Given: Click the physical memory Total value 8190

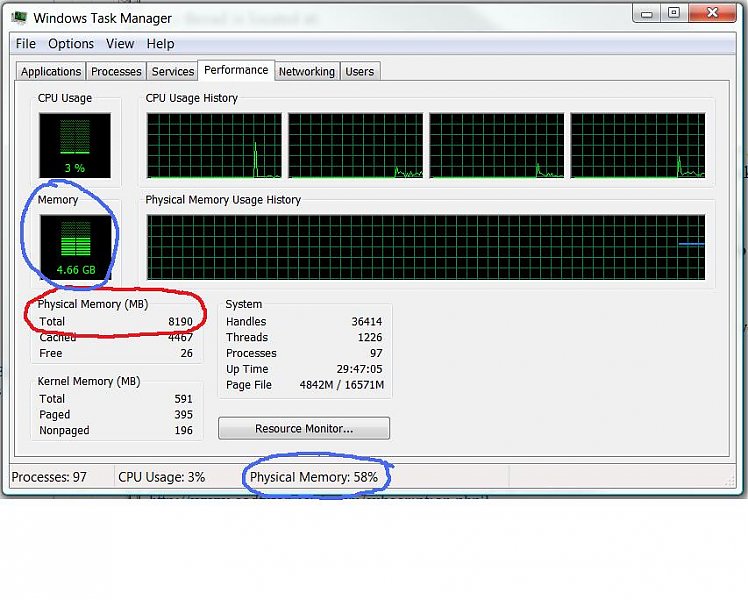Looking at the screenshot, I should [x=180, y=321].
